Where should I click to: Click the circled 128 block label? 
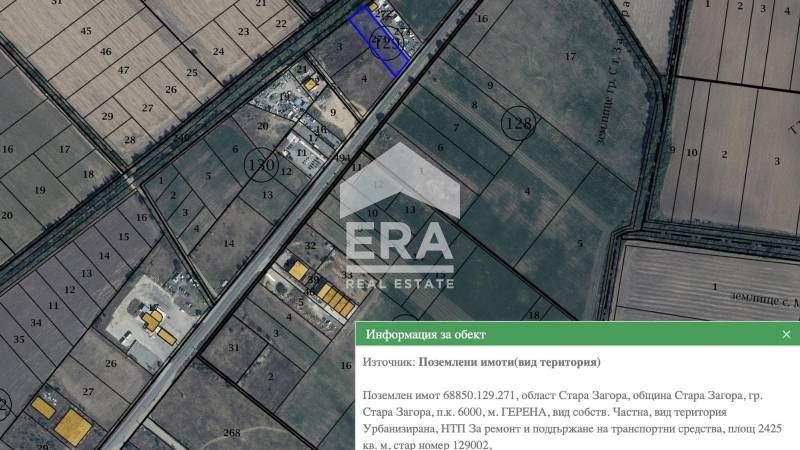519,123
